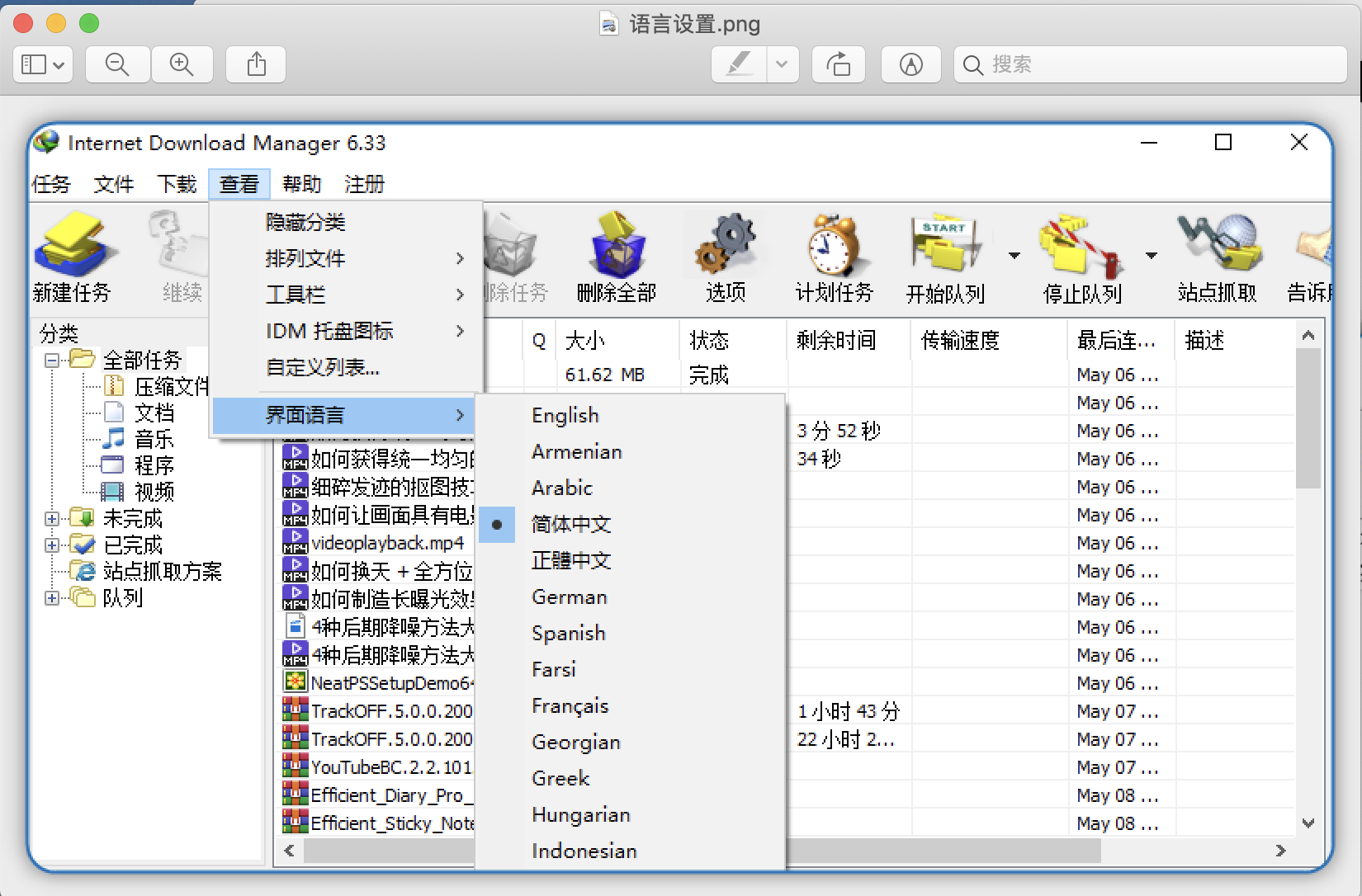Click horizontal scrollbar right arrow
1362x896 pixels.
click(x=1280, y=851)
